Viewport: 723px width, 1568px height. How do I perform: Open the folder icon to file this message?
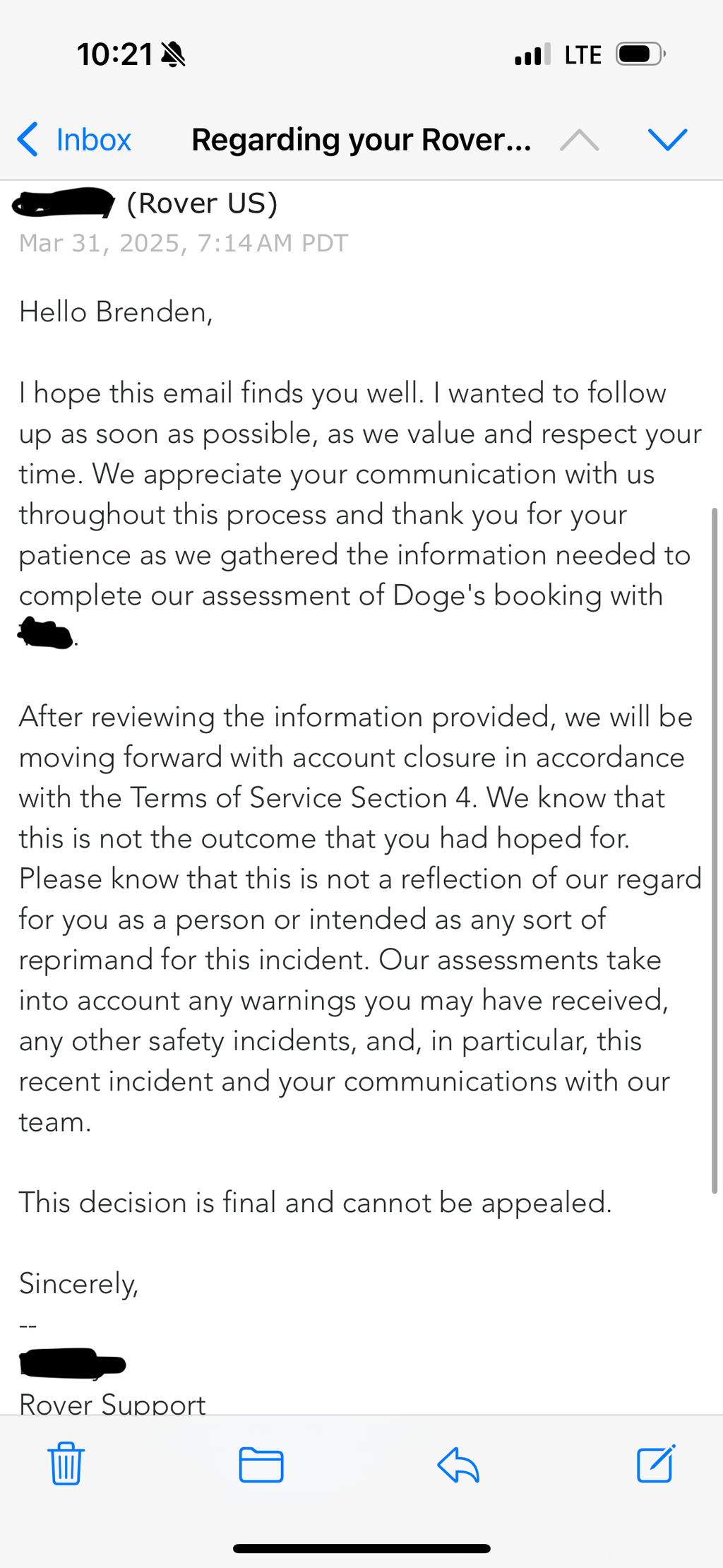pos(260,1463)
